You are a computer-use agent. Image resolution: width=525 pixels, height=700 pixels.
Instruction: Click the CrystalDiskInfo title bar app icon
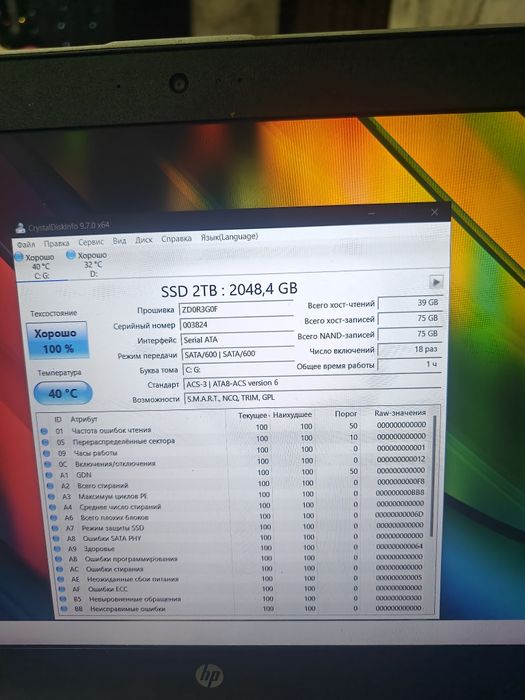pos(21,228)
